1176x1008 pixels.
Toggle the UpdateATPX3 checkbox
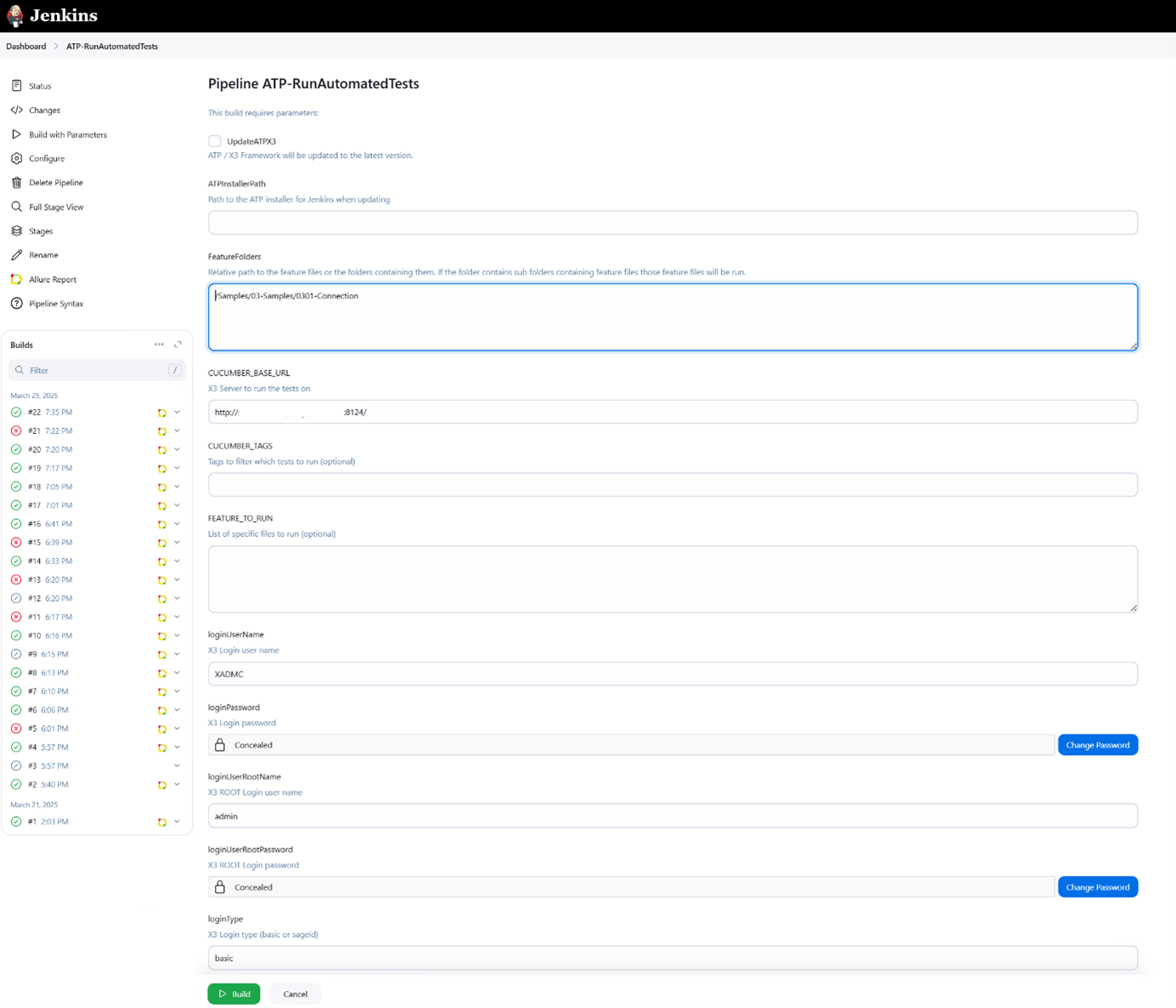pyautogui.click(x=215, y=141)
